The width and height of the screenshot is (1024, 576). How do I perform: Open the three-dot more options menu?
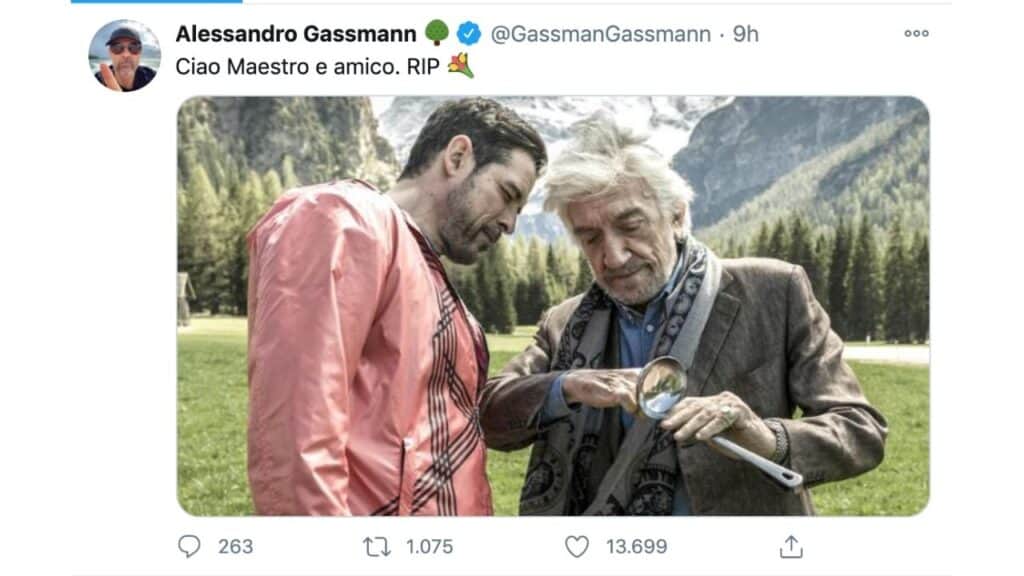916,33
